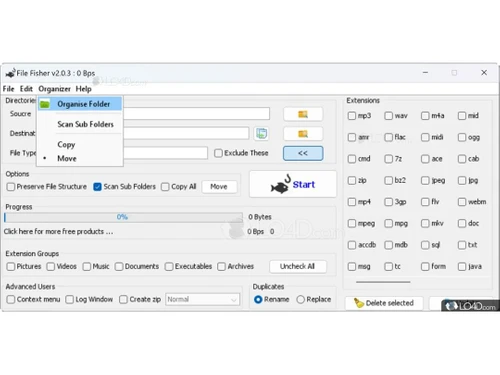This screenshot has height=375, width=500.
Task: Check the sql extension
Action: point(425,245)
